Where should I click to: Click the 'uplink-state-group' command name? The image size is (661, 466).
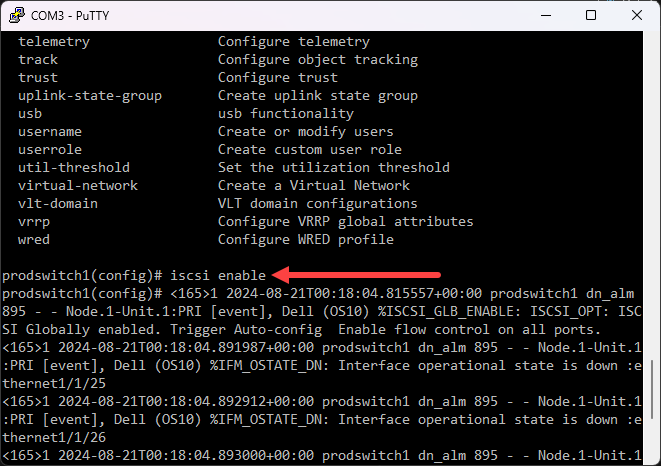[x=90, y=96]
